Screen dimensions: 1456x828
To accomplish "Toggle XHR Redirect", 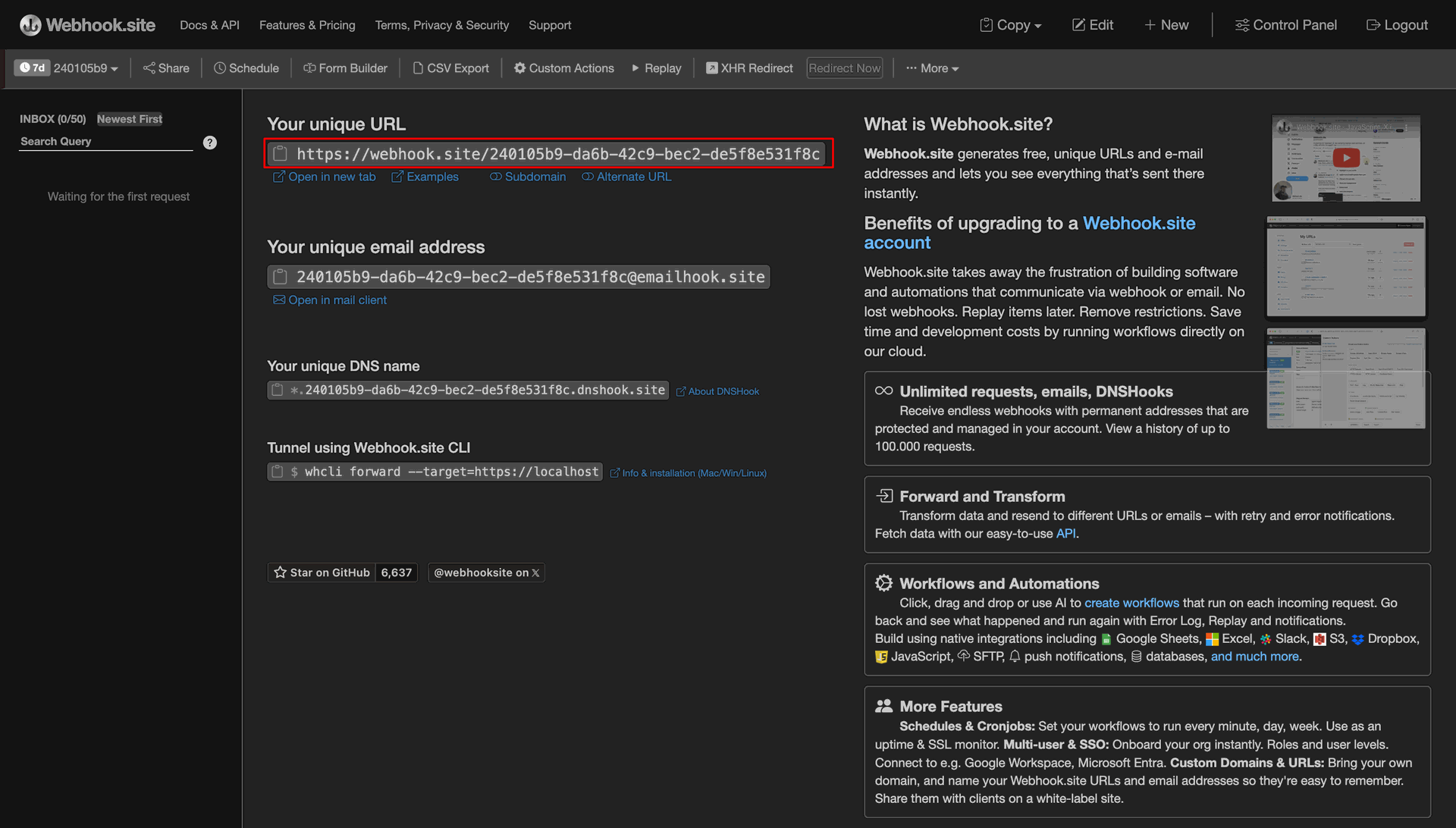I will coord(749,68).
